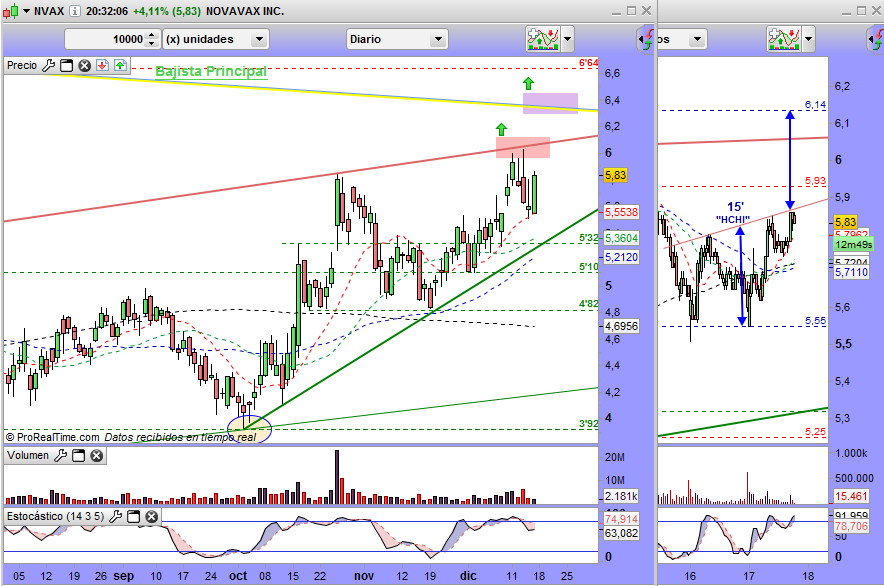Screen dimensions: 884x586
Task: Click the 3'92 support level label
Action: [x=589, y=424]
